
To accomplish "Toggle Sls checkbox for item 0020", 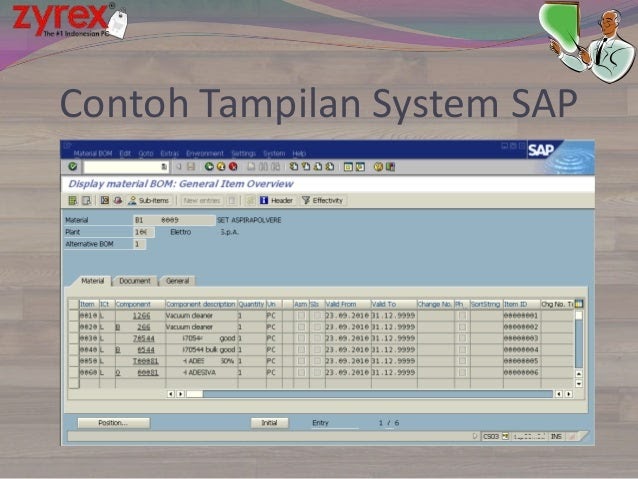I will pyautogui.click(x=317, y=327).
